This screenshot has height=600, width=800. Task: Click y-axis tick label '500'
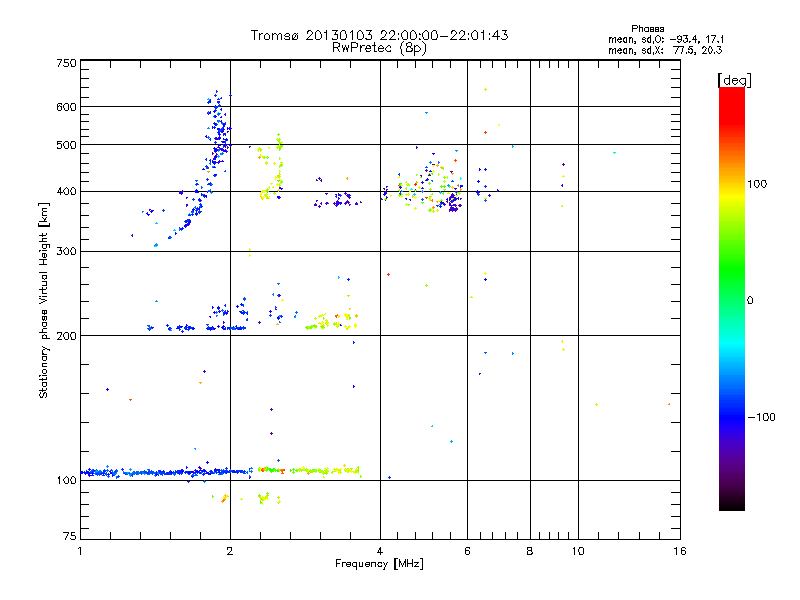66,145
